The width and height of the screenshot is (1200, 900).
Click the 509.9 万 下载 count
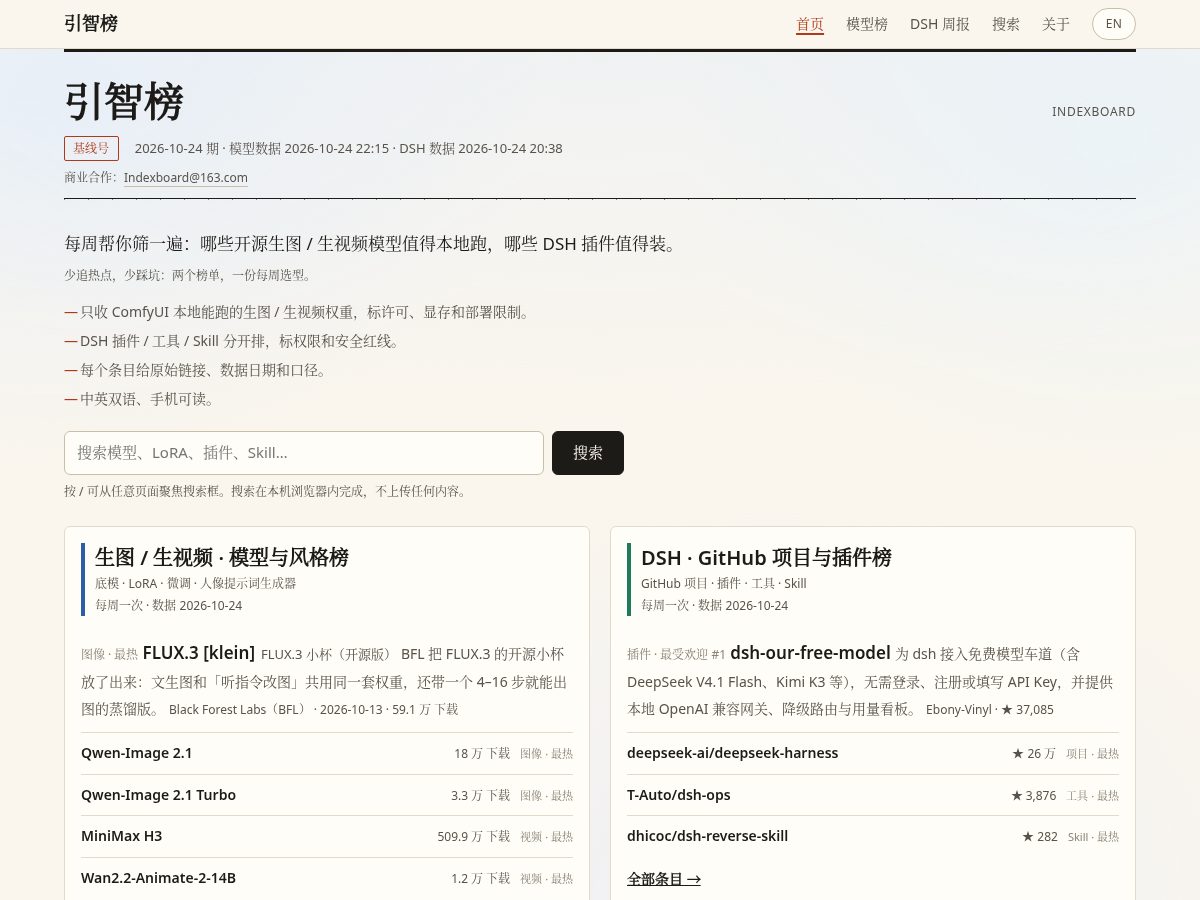tap(474, 836)
